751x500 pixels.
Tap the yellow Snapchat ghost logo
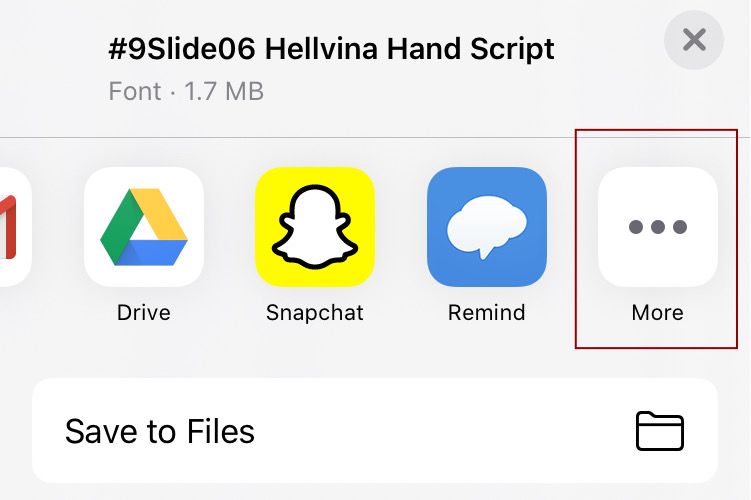(x=315, y=227)
